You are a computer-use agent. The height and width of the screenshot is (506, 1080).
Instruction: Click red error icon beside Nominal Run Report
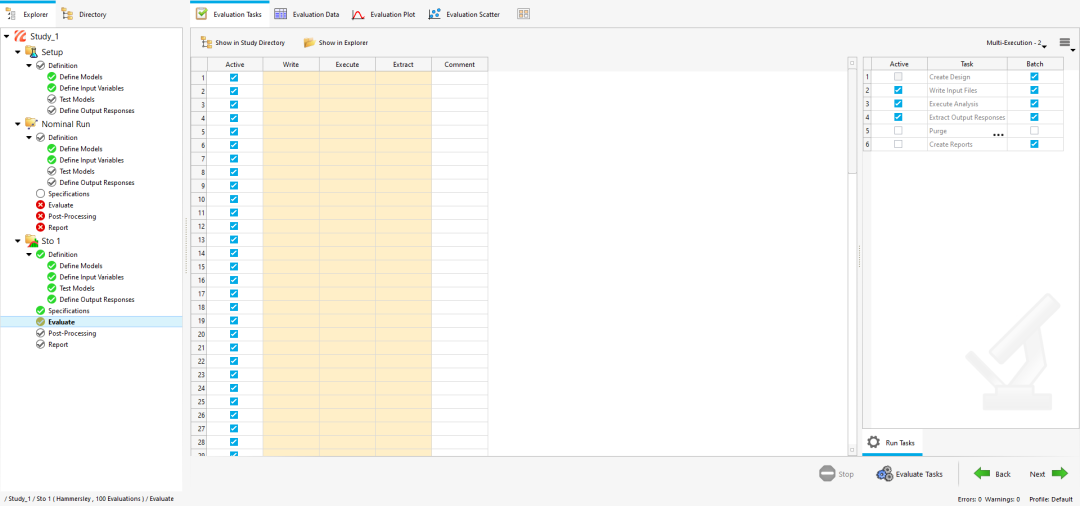pos(41,227)
